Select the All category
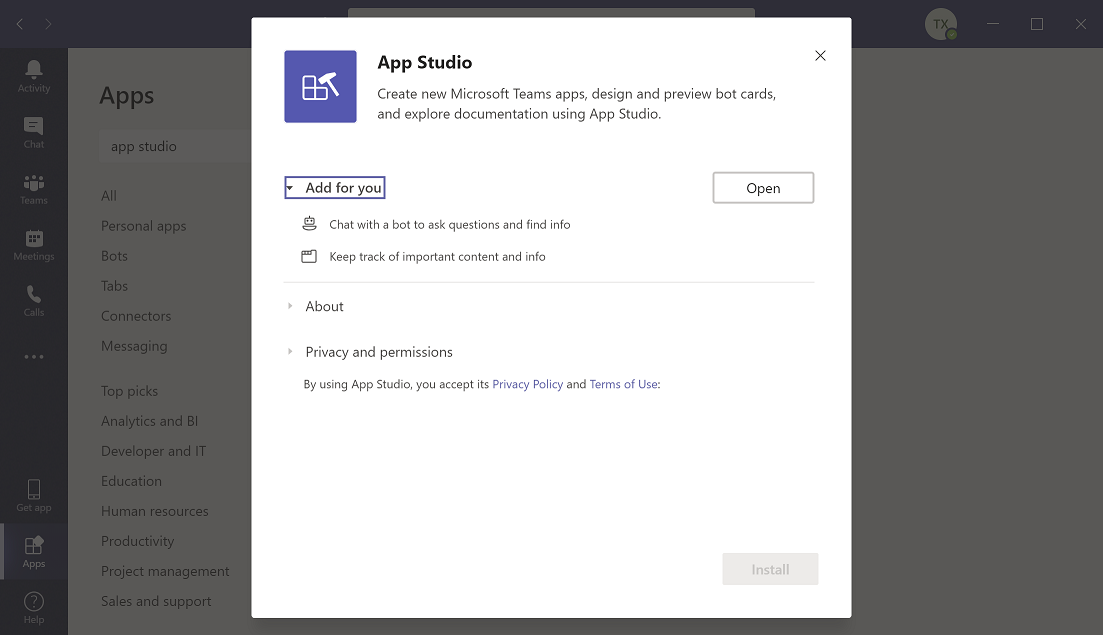Viewport: 1103px width, 635px height. (x=109, y=195)
